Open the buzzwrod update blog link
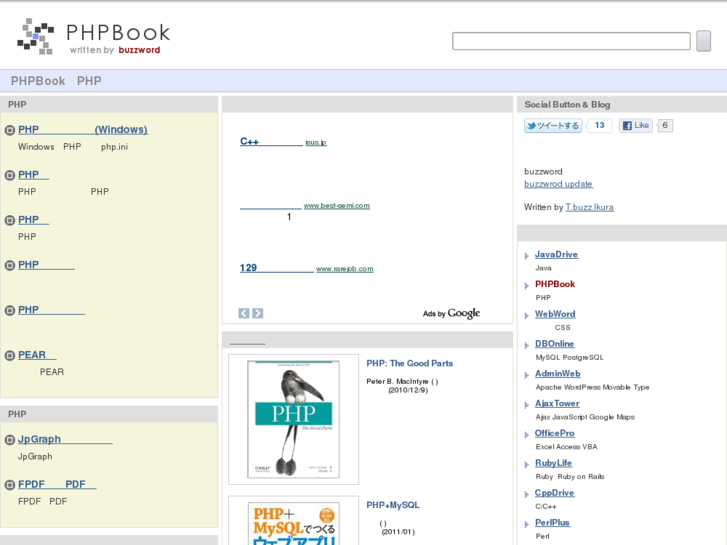The width and height of the screenshot is (727, 545). [558, 184]
